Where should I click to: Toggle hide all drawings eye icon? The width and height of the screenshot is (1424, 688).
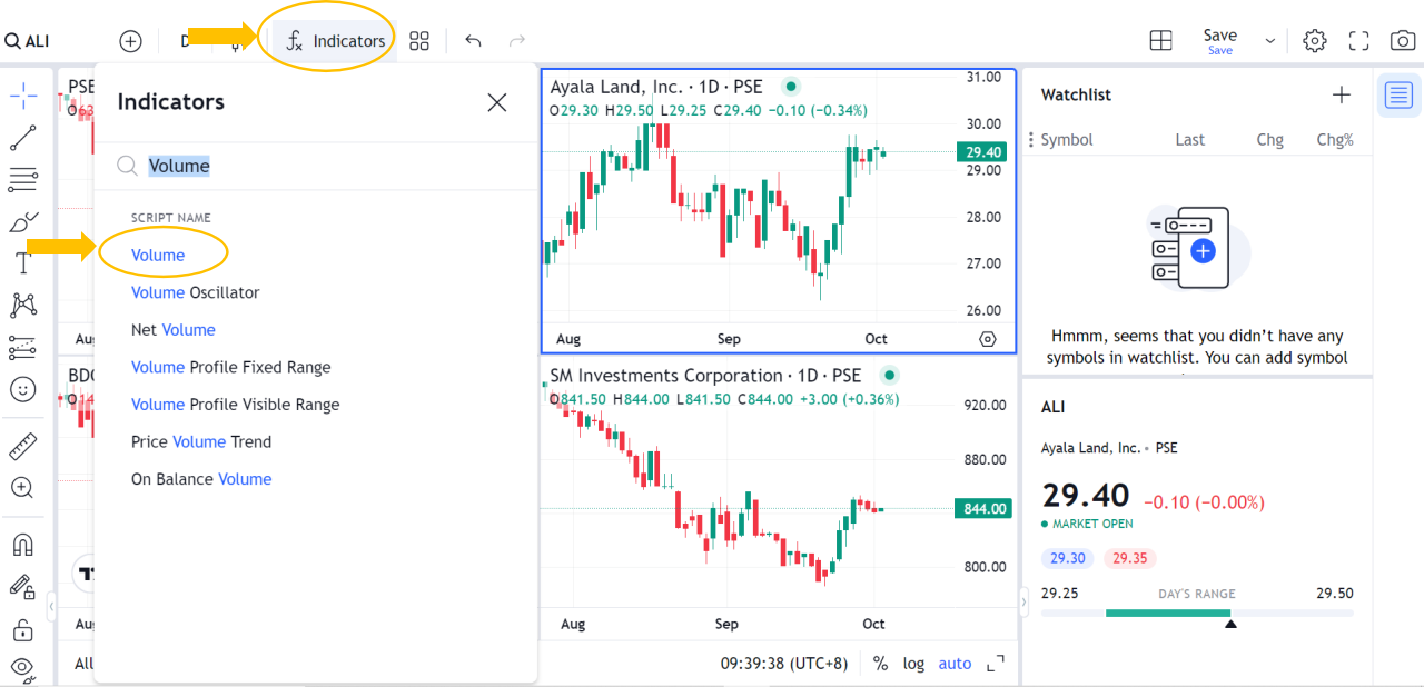[23, 668]
